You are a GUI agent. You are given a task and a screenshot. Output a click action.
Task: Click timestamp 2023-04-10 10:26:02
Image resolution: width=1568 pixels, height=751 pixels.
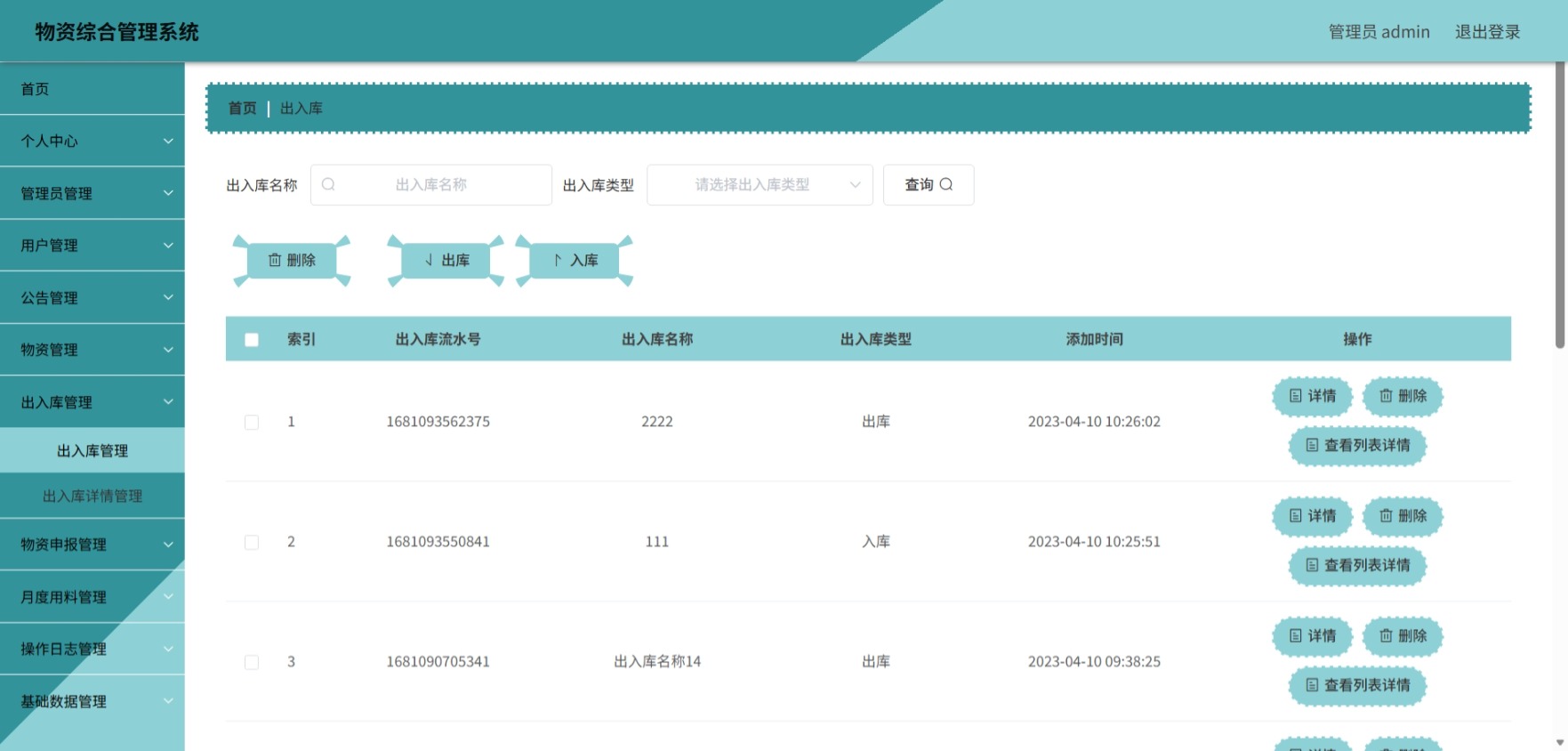[1094, 422]
